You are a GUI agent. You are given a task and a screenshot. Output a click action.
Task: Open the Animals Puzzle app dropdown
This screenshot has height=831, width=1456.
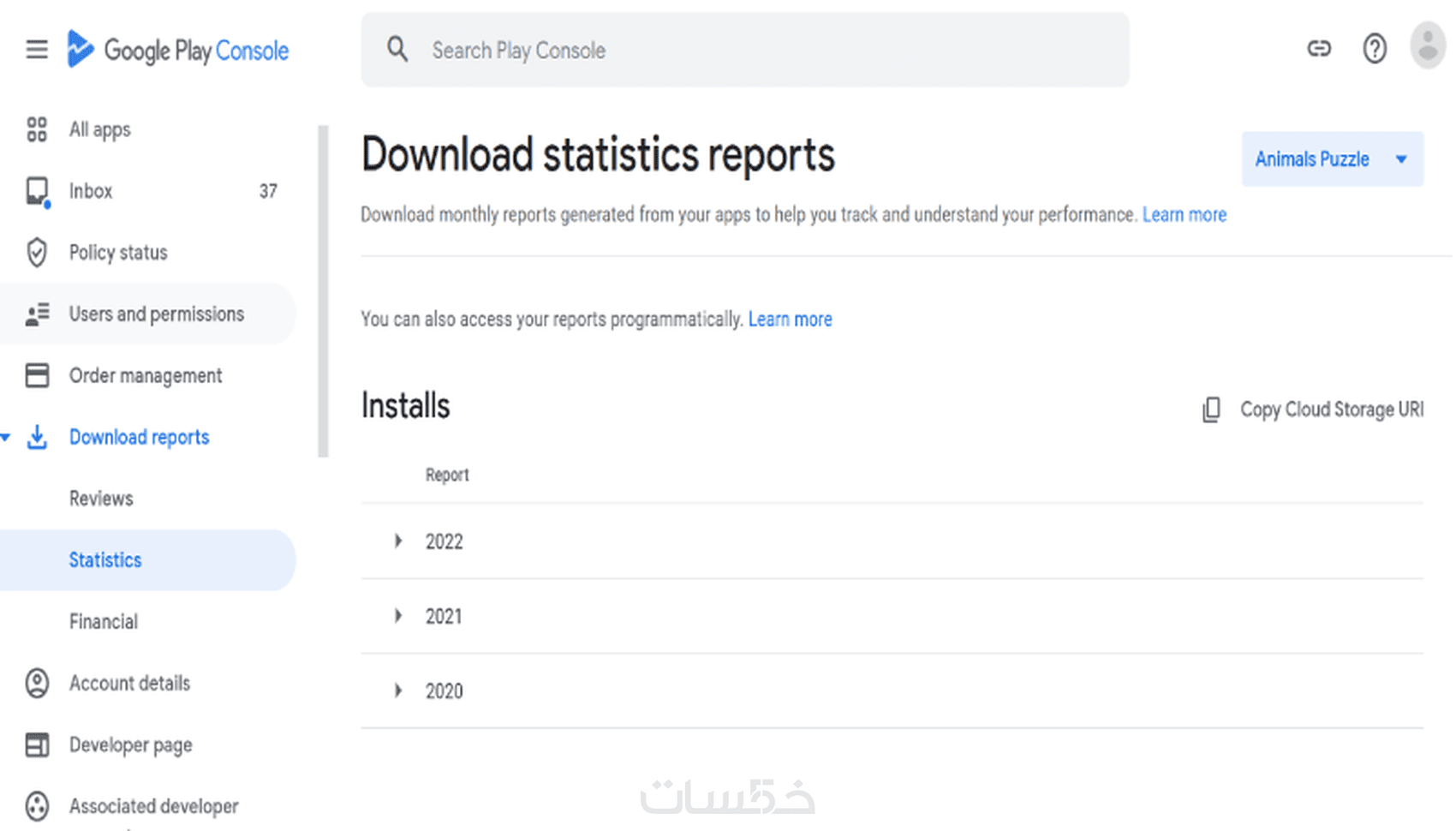[1332, 159]
